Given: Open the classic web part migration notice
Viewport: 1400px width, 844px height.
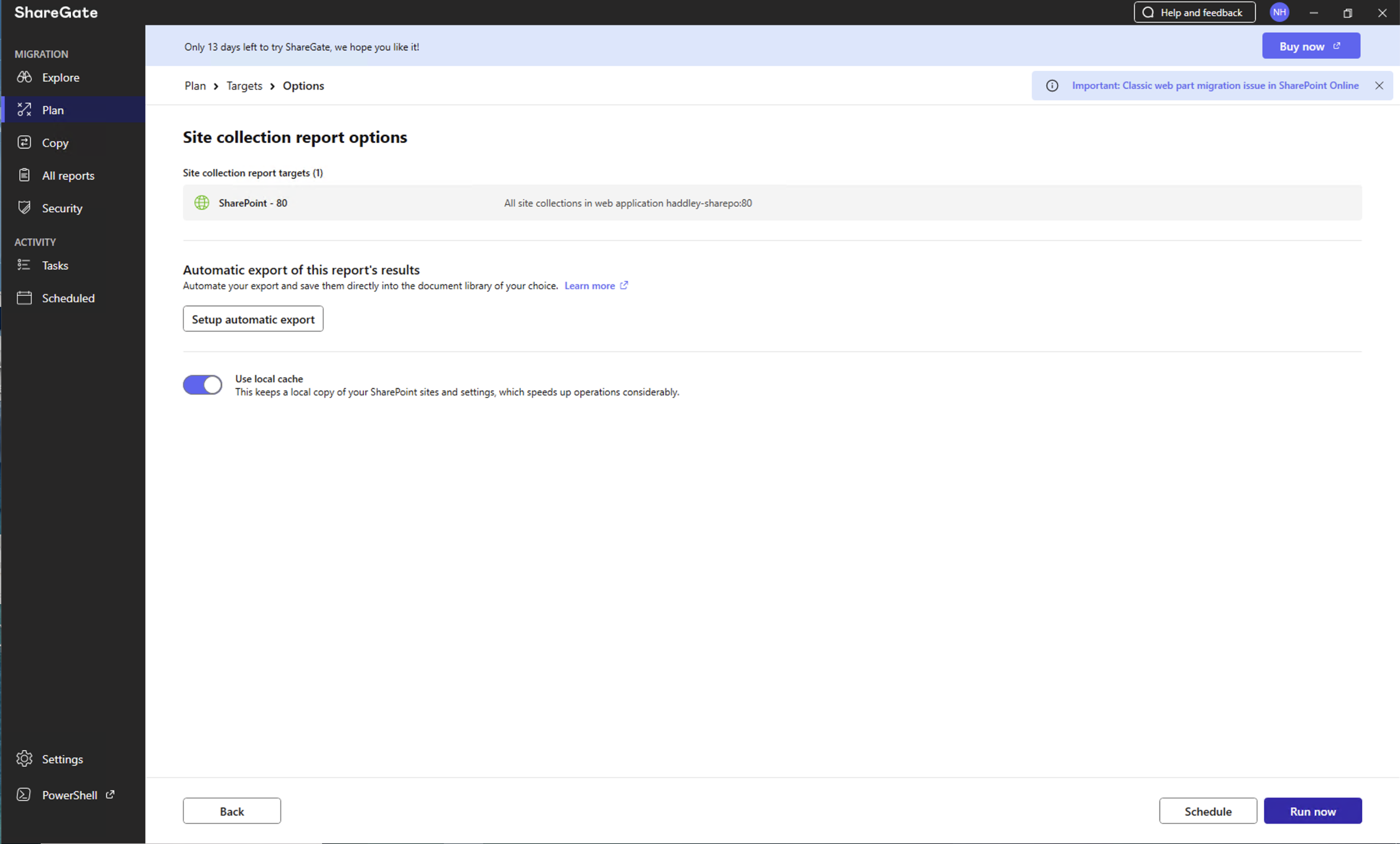Looking at the screenshot, I should pyautogui.click(x=1215, y=86).
